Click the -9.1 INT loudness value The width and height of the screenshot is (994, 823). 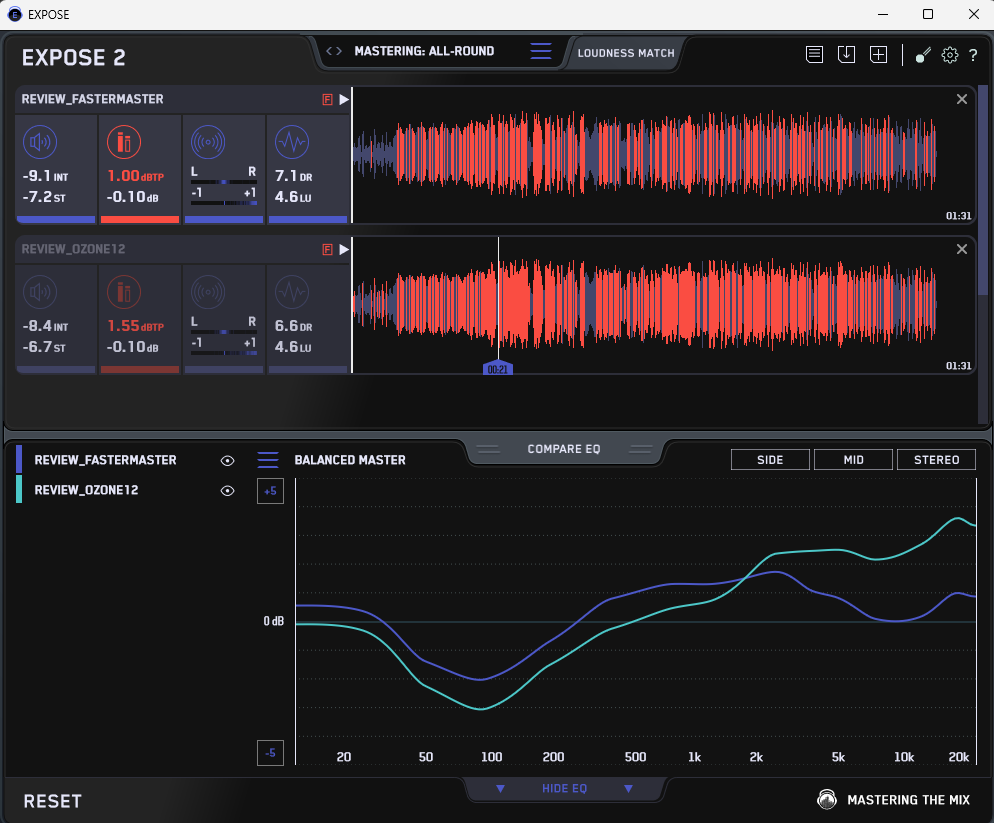pos(45,176)
